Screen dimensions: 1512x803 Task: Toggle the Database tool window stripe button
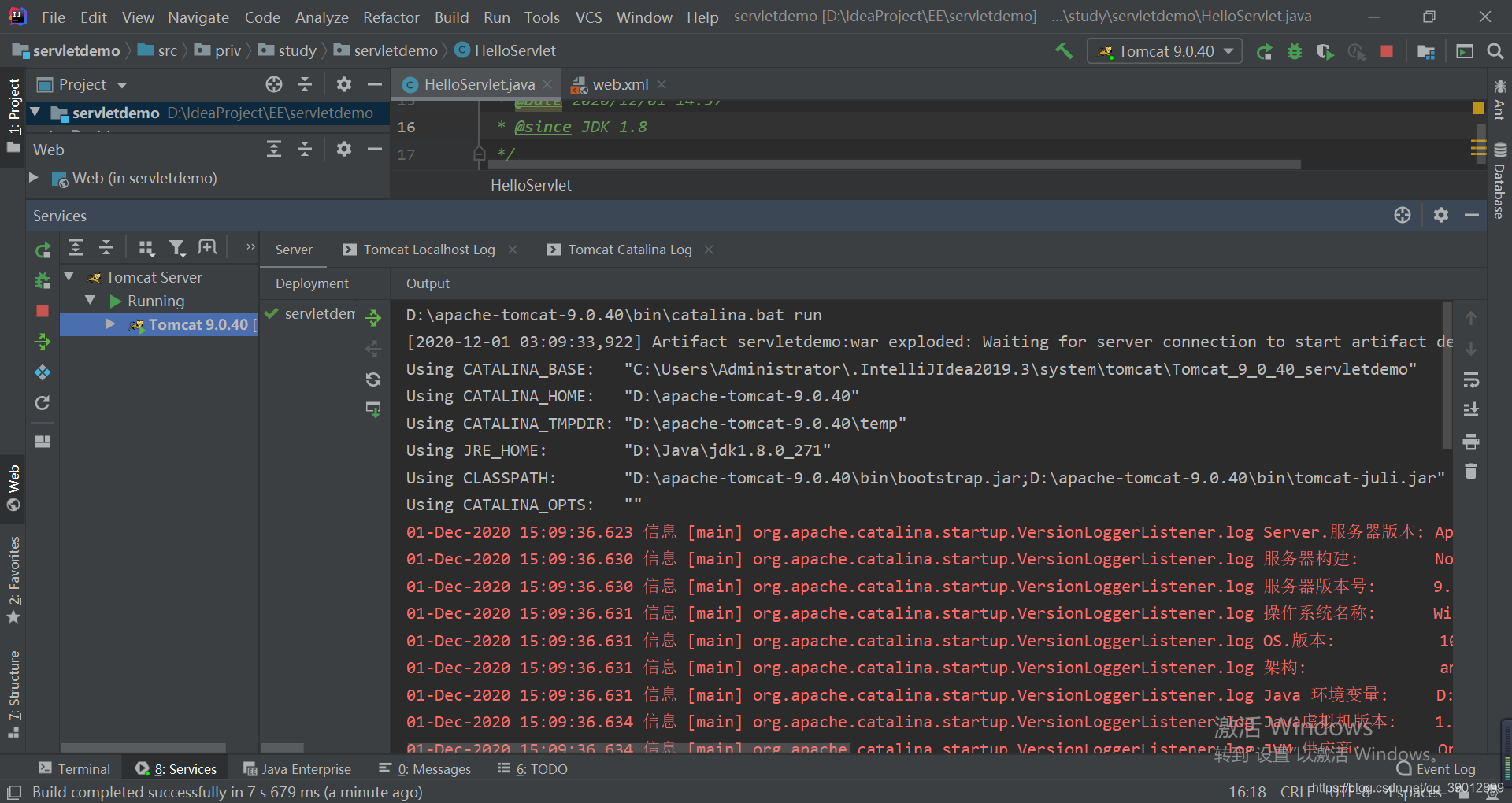[x=1499, y=181]
